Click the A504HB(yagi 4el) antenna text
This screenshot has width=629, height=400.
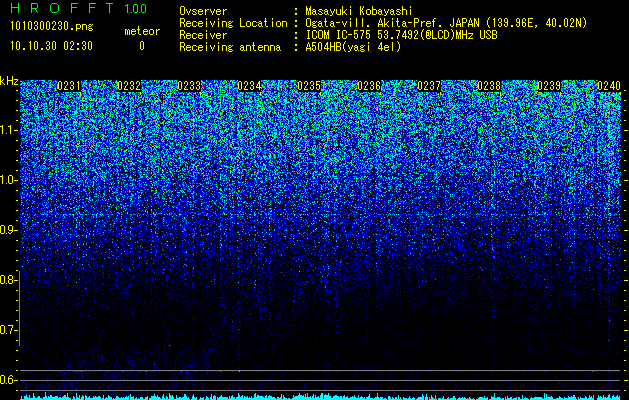(x=353, y=47)
